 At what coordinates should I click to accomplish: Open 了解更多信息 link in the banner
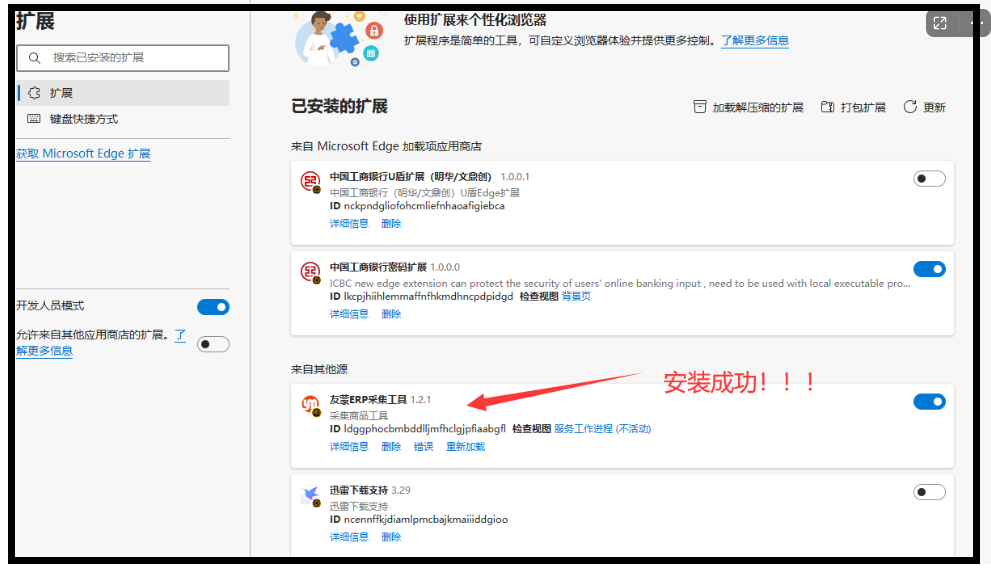pos(755,40)
